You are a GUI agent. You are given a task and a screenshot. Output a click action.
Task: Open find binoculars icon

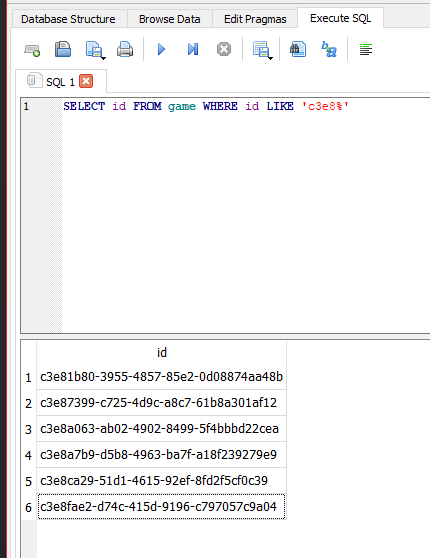pyautogui.click(x=298, y=49)
